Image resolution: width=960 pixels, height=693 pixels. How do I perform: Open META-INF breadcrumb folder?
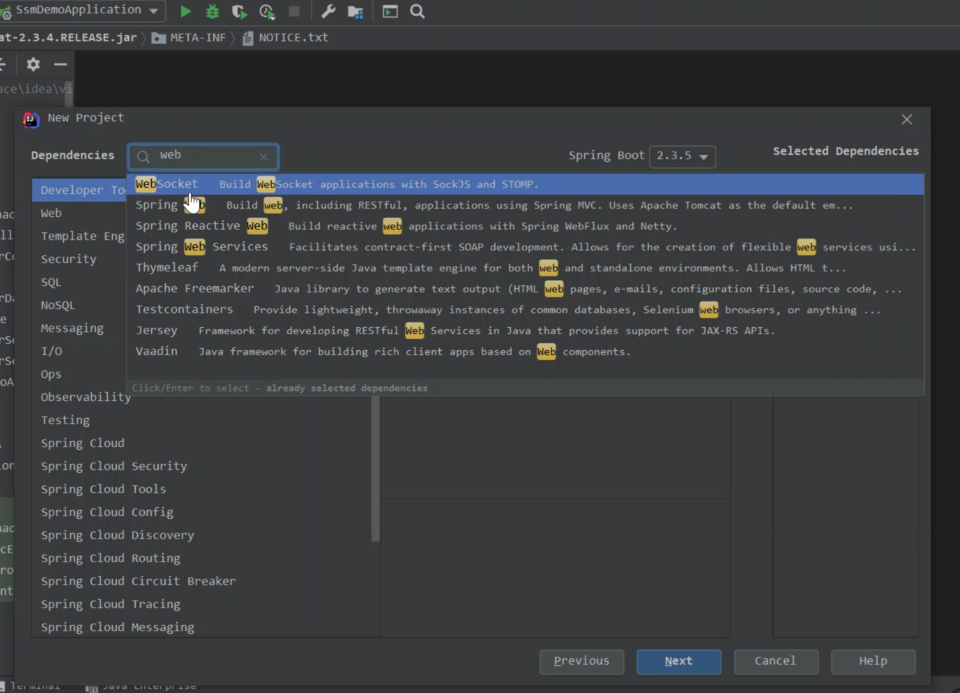point(189,37)
